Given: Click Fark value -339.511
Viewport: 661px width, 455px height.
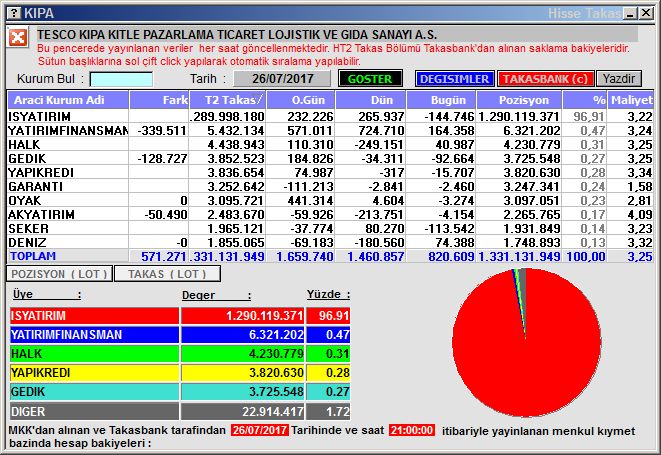Looking at the screenshot, I should click(162, 131).
